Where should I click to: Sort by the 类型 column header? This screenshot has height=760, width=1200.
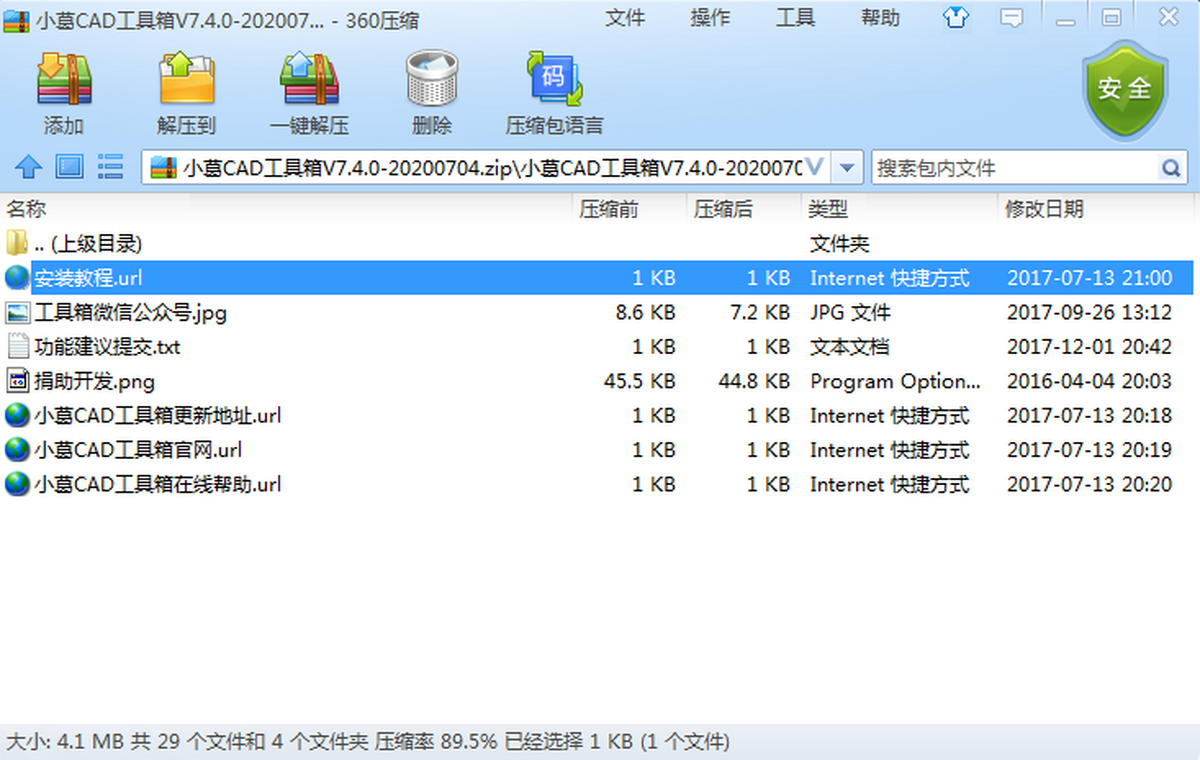click(829, 209)
